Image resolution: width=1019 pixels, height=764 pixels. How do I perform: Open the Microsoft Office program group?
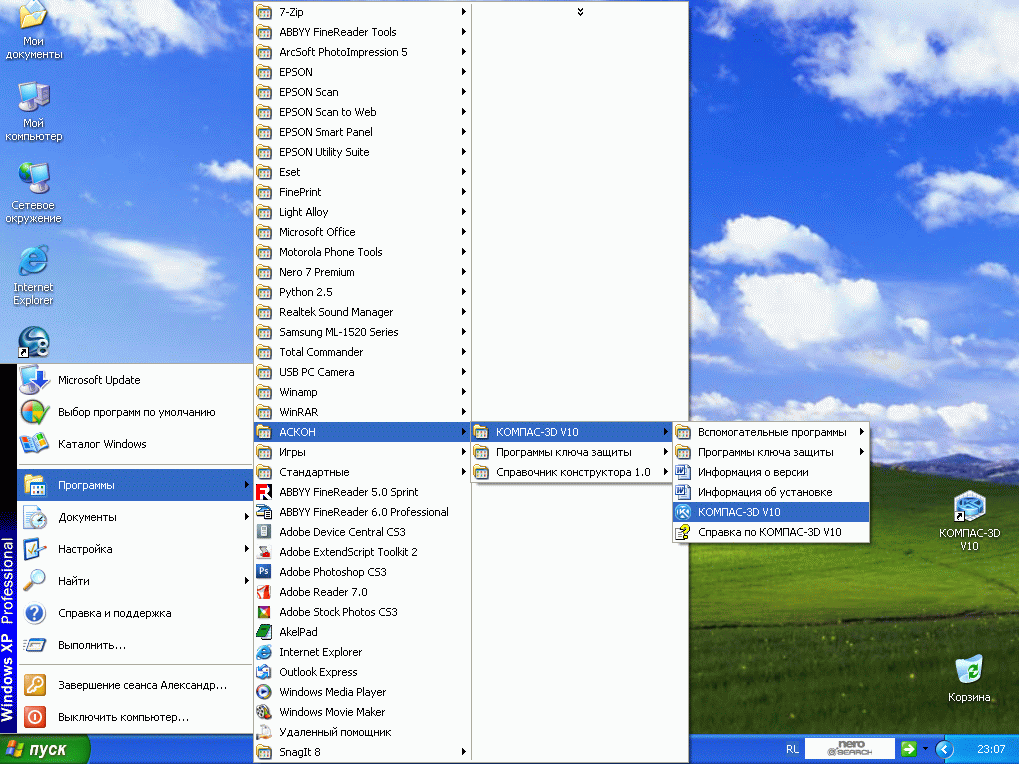coord(362,232)
